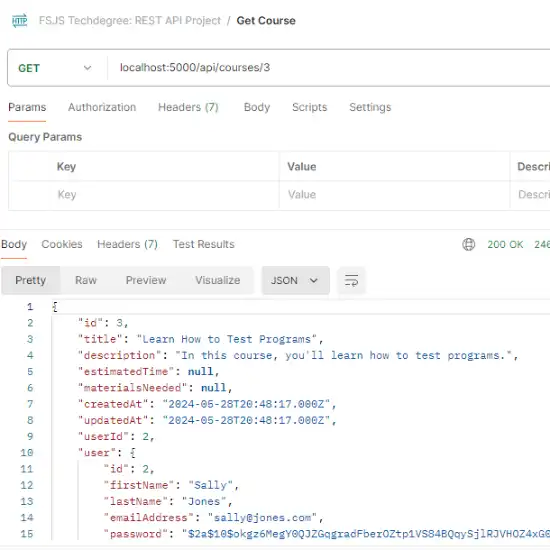Go to the Scripts tab

[309, 107]
